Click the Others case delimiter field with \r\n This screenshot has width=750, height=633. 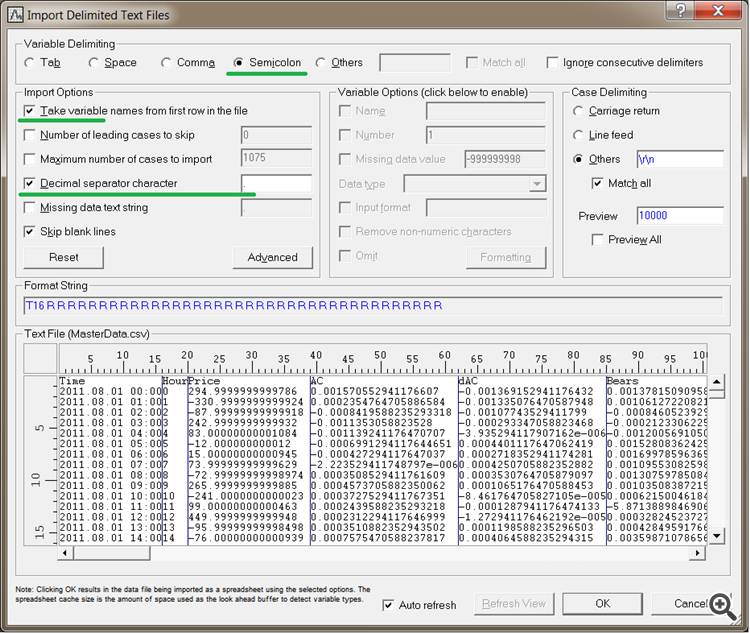pyautogui.click(x=680, y=159)
